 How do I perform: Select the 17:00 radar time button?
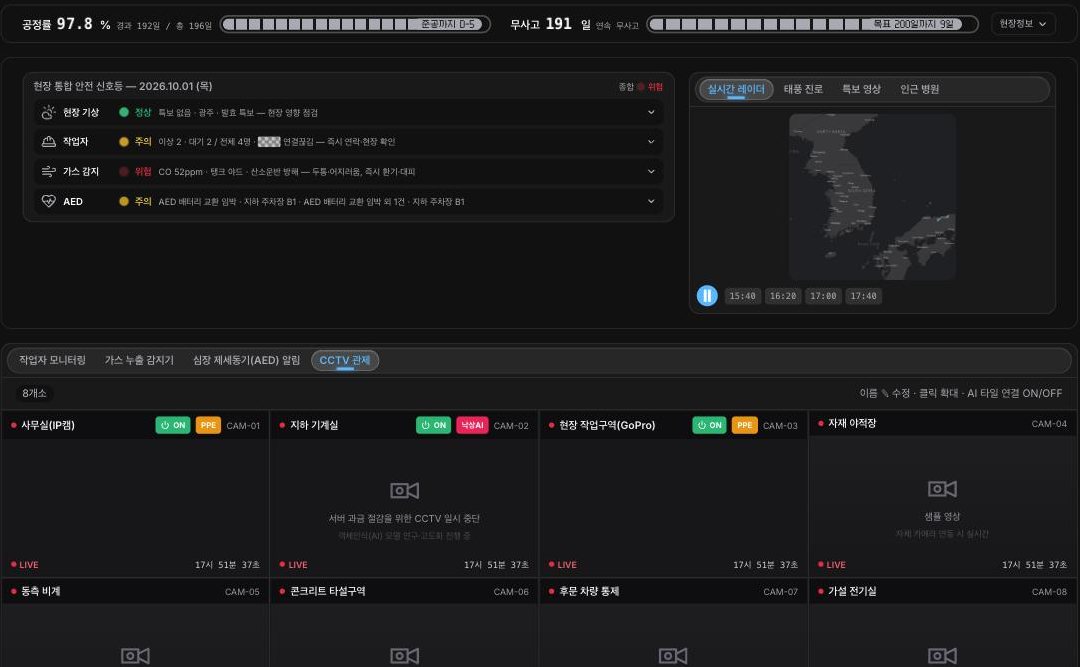823,296
